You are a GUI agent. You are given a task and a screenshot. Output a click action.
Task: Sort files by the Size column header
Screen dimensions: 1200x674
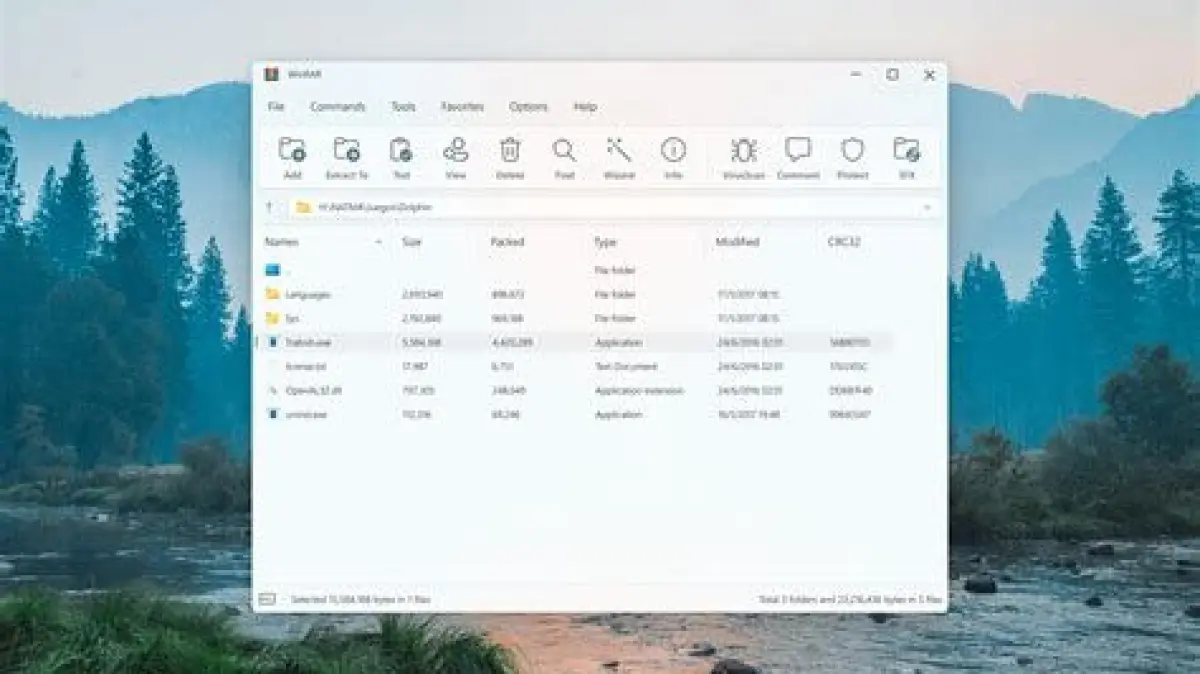tap(412, 242)
